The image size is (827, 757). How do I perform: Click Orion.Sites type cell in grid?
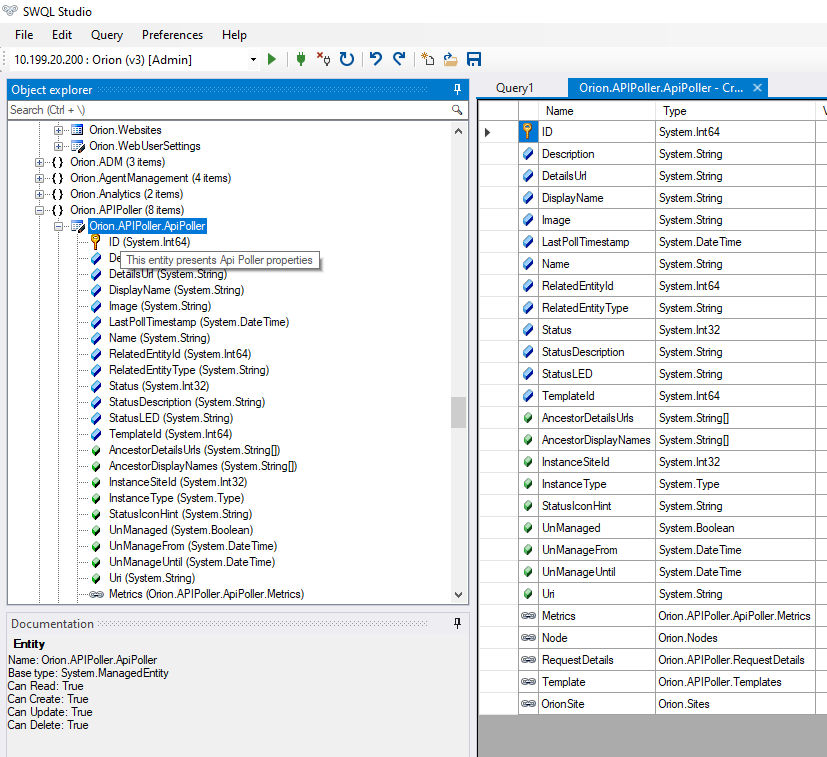735,704
